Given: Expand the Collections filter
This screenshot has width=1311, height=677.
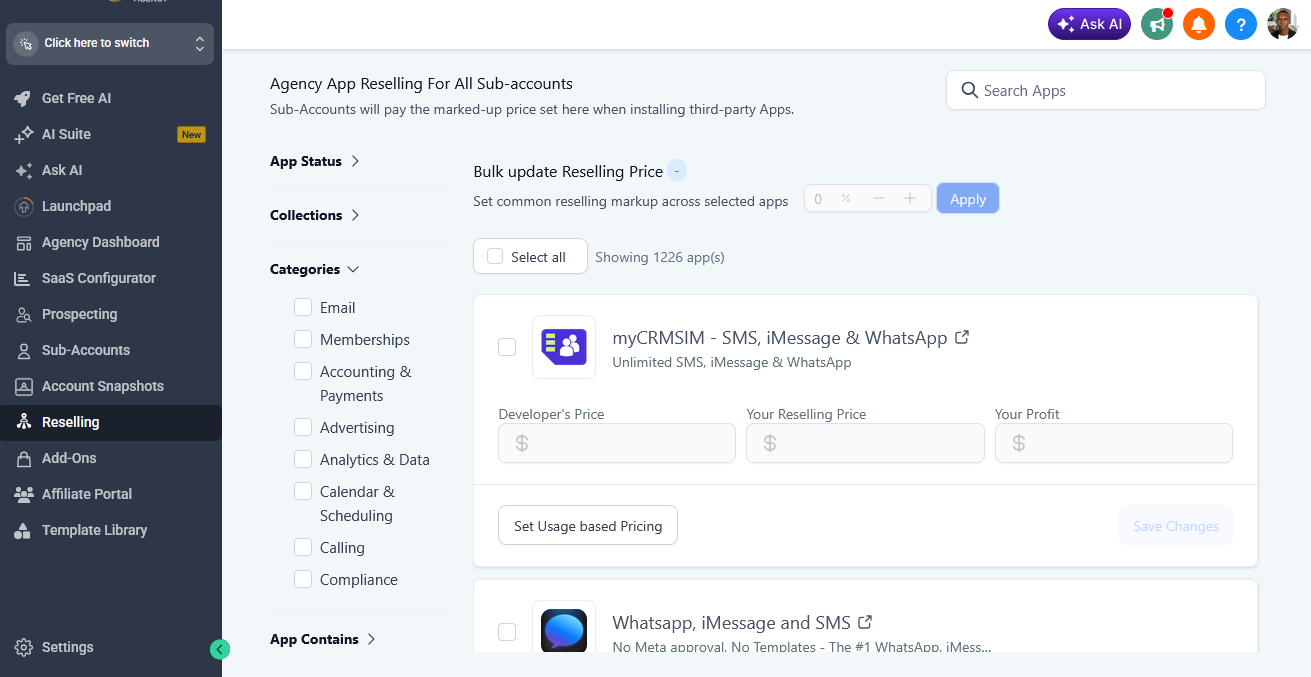Looking at the screenshot, I should 315,215.
